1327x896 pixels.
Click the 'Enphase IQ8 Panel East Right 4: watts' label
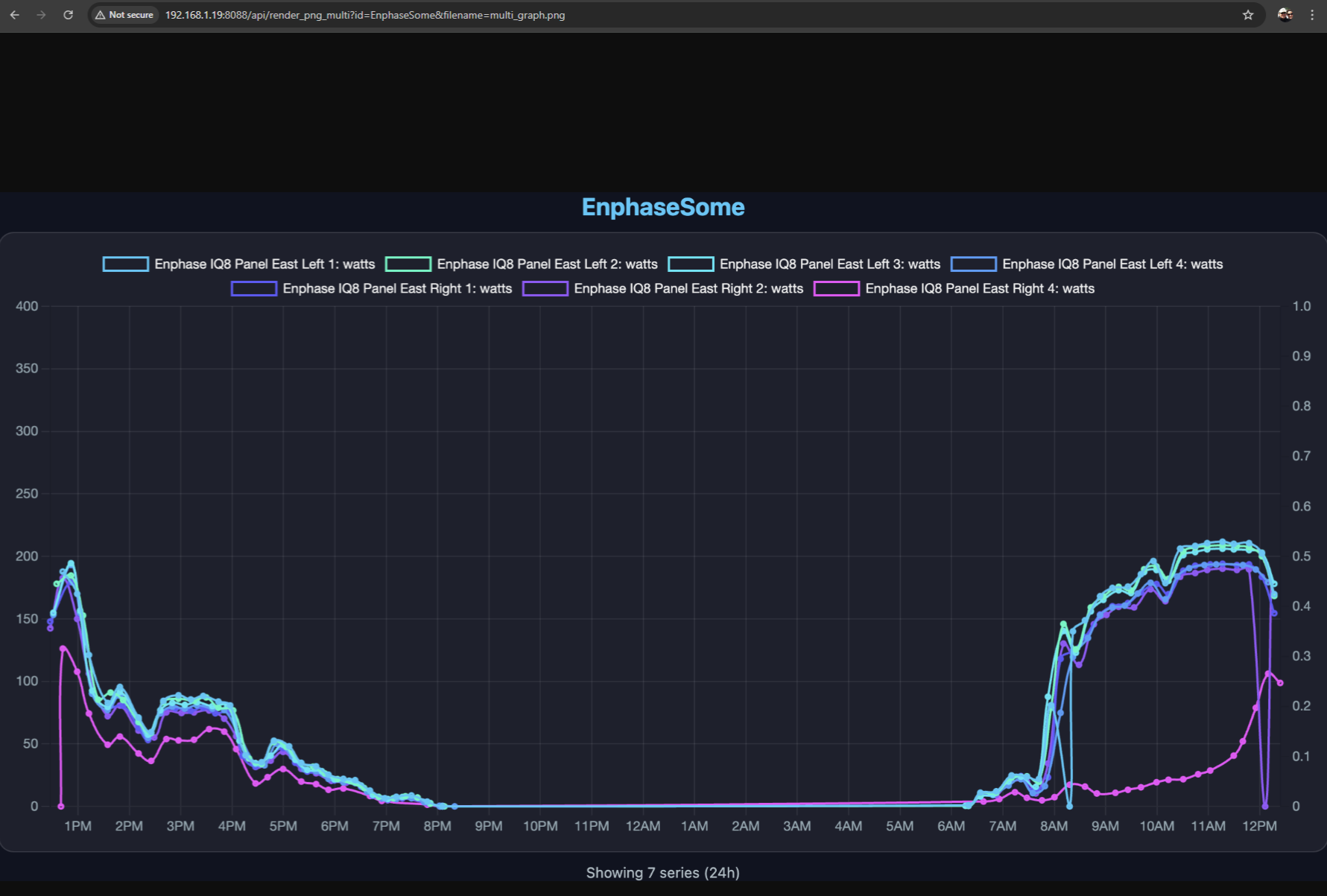980,289
